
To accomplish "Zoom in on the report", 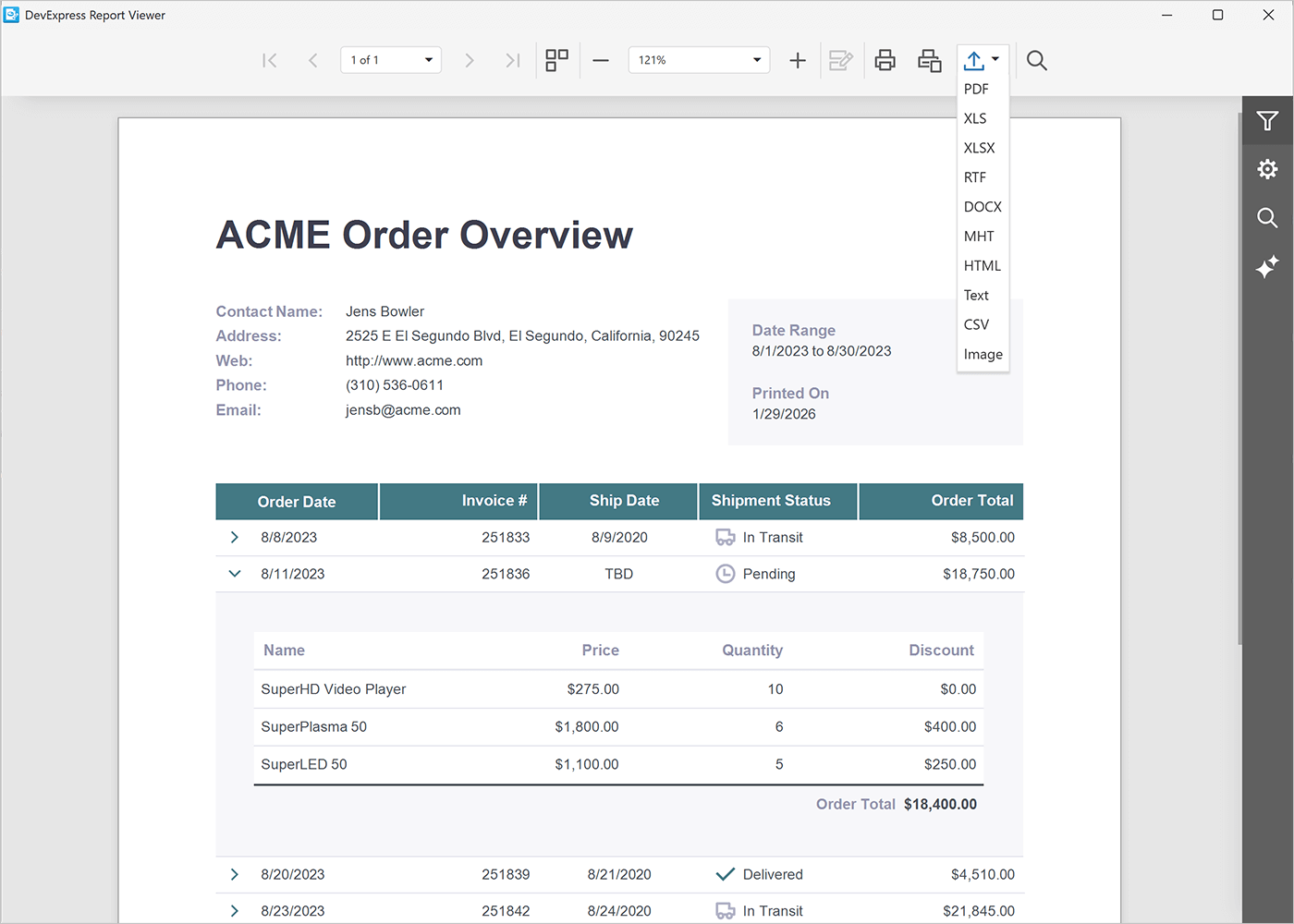I will click(x=797, y=60).
